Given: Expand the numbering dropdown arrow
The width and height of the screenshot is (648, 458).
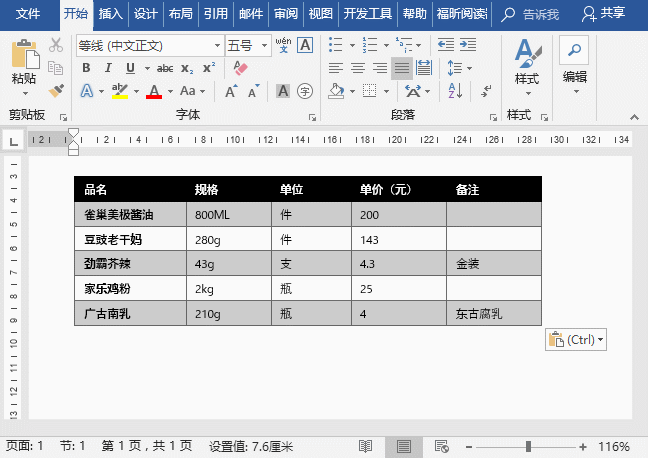Looking at the screenshot, I should 386,45.
